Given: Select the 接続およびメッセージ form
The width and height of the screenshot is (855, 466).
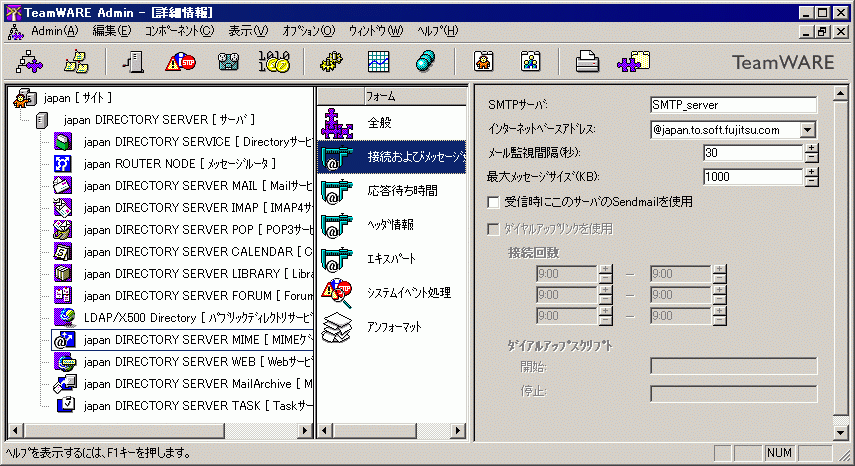Looking at the screenshot, I should [391, 157].
